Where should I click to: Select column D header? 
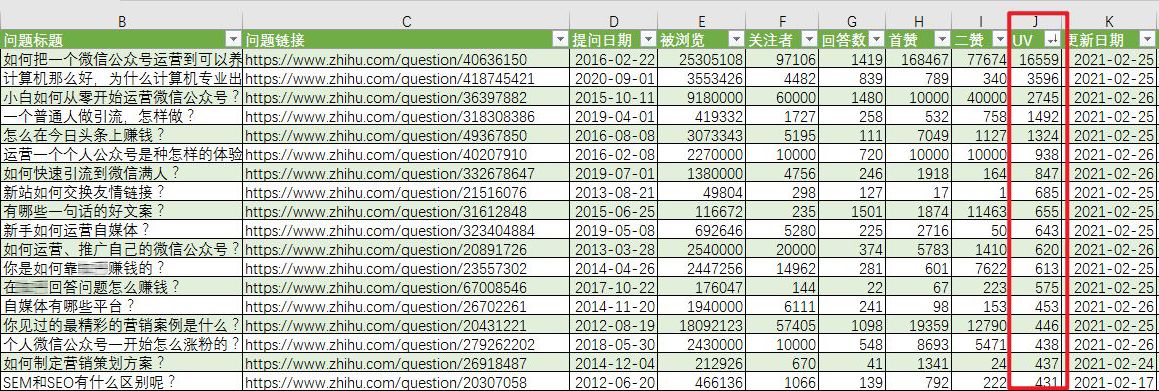pyautogui.click(x=614, y=22)
